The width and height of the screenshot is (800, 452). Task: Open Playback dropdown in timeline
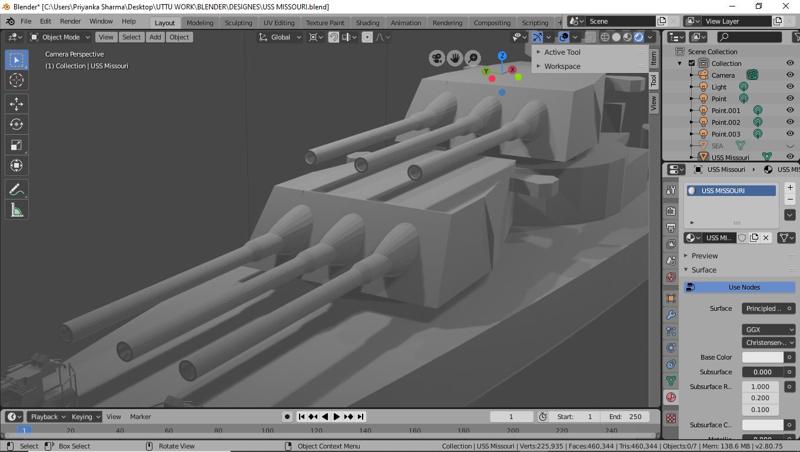(x=47, y=417)
